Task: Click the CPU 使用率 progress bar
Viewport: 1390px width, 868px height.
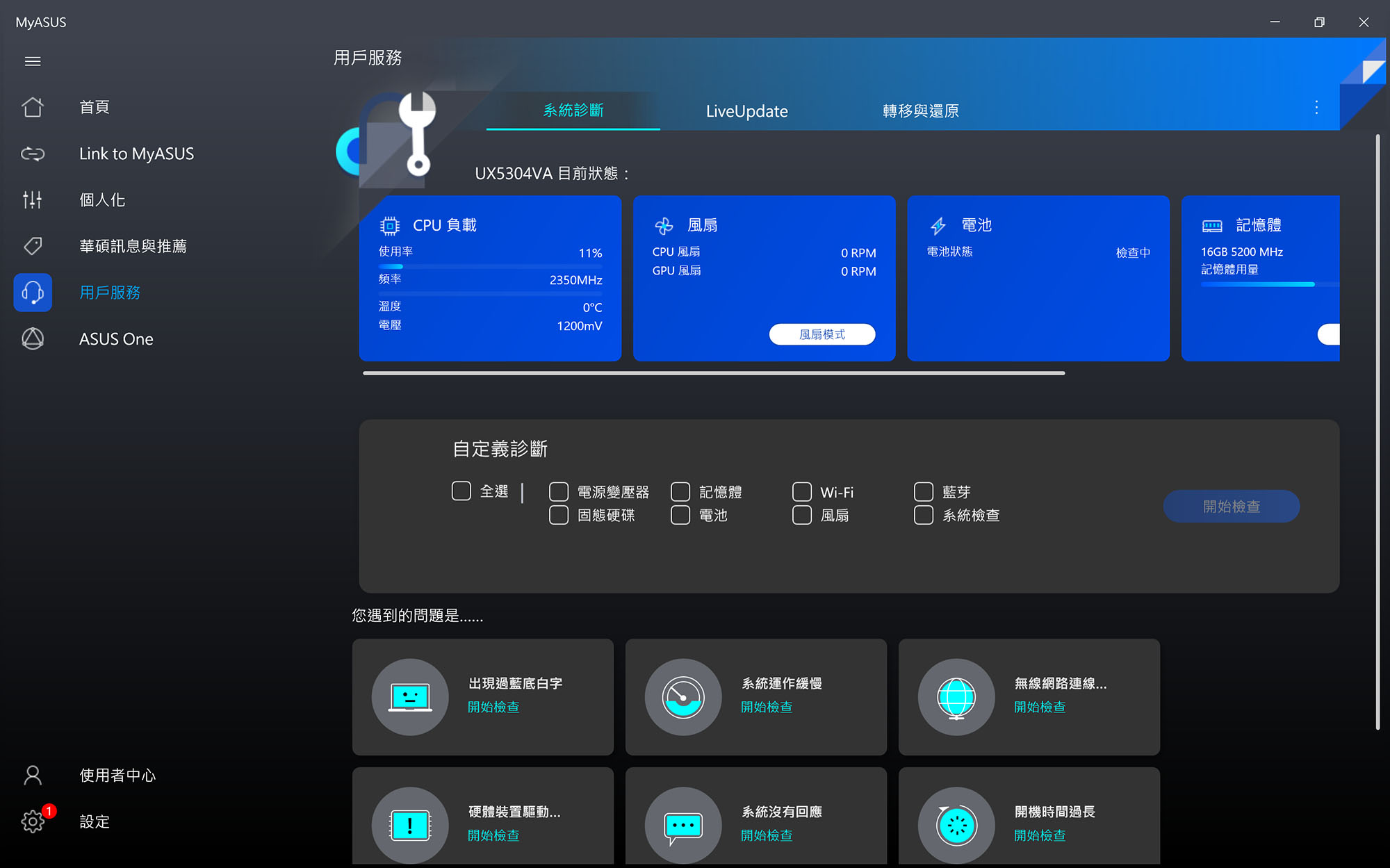Action: click(490, 266)
